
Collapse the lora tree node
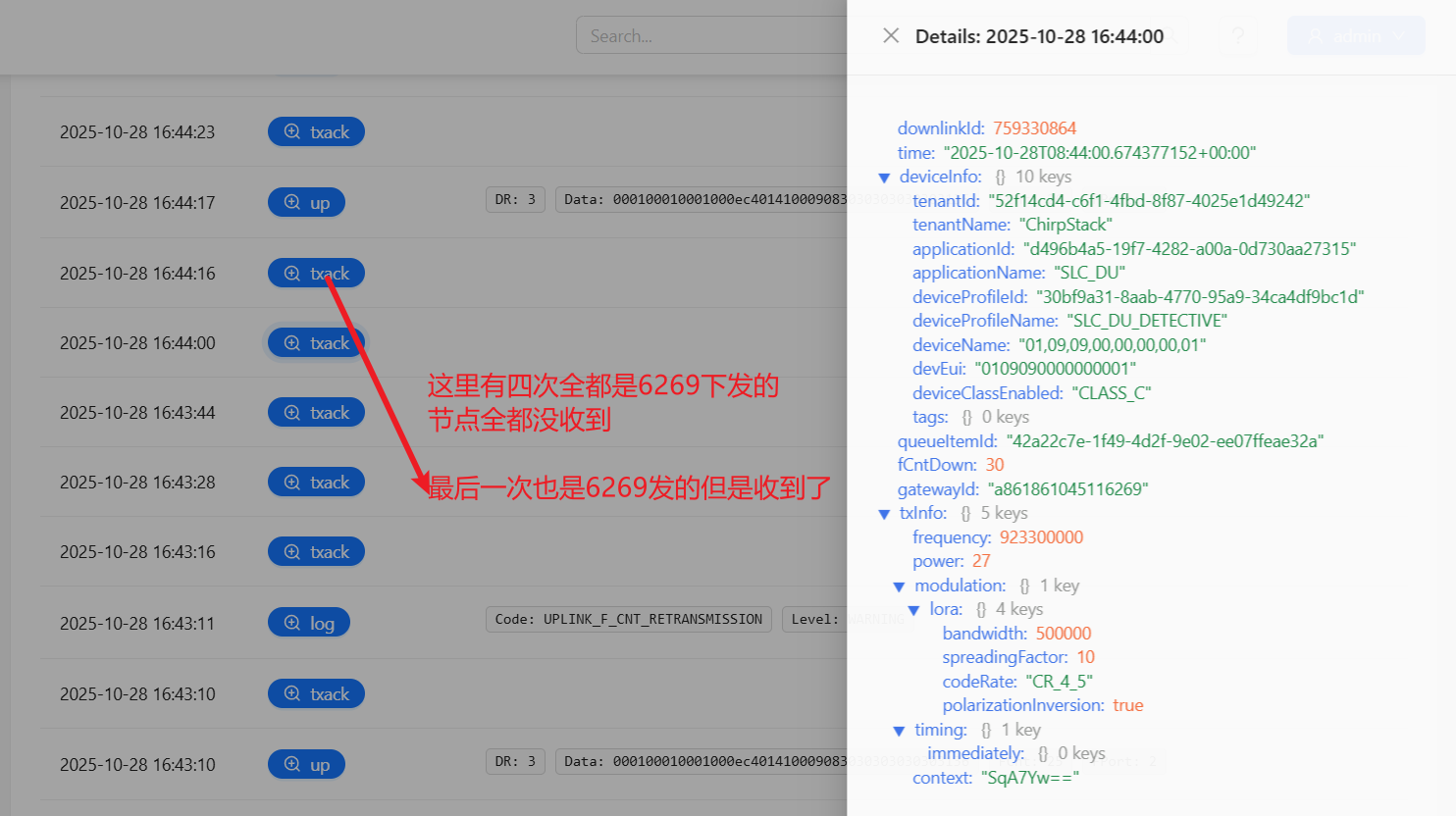[x=913, y=610]
